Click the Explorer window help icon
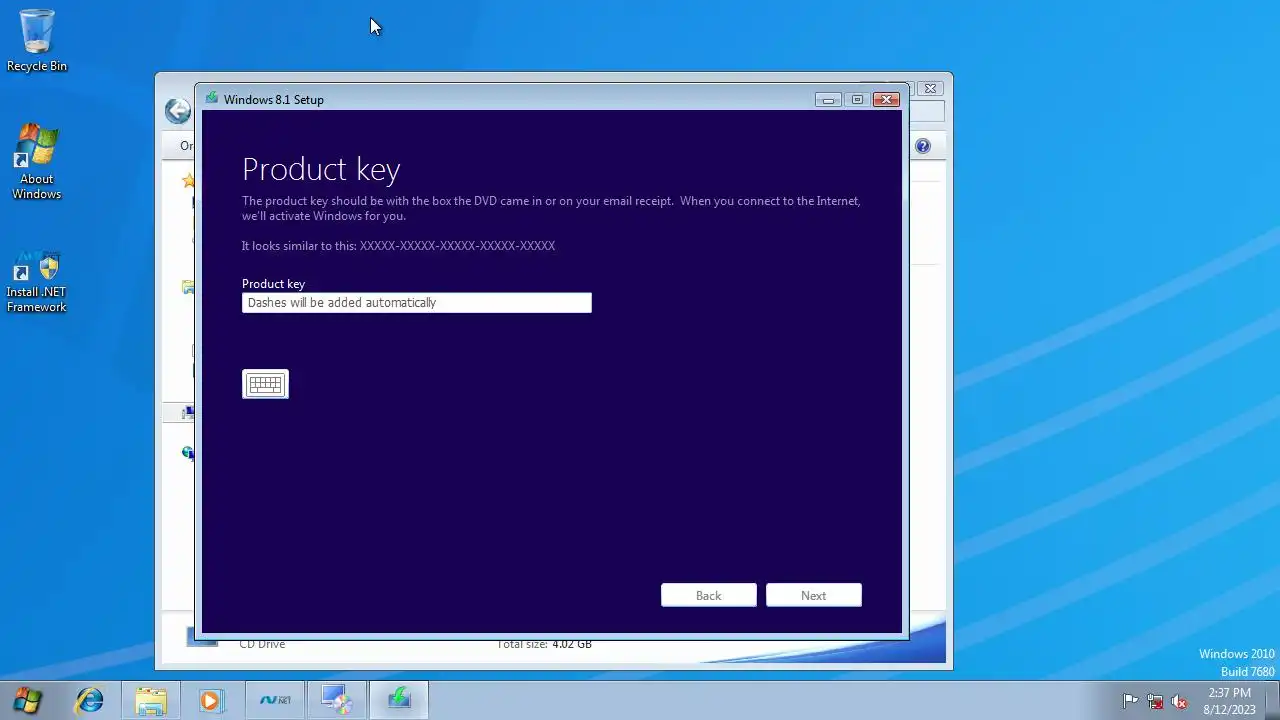Viewport: 1280px width, 720px height. point(922,146)
